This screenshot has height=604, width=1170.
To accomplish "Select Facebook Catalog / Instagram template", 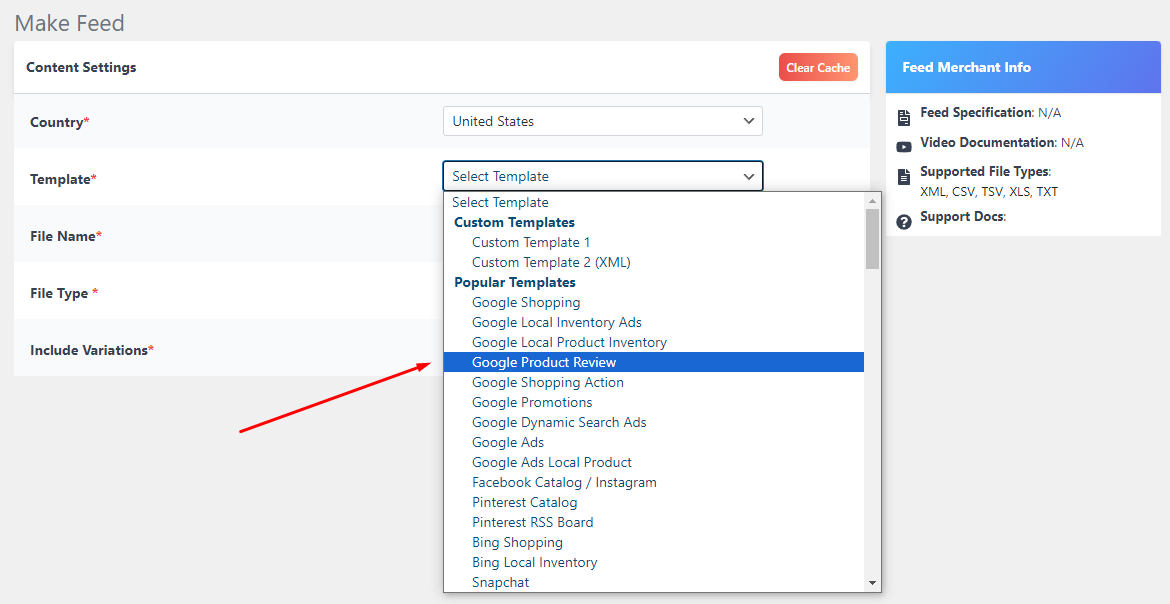I will click(x=564, y=481).
